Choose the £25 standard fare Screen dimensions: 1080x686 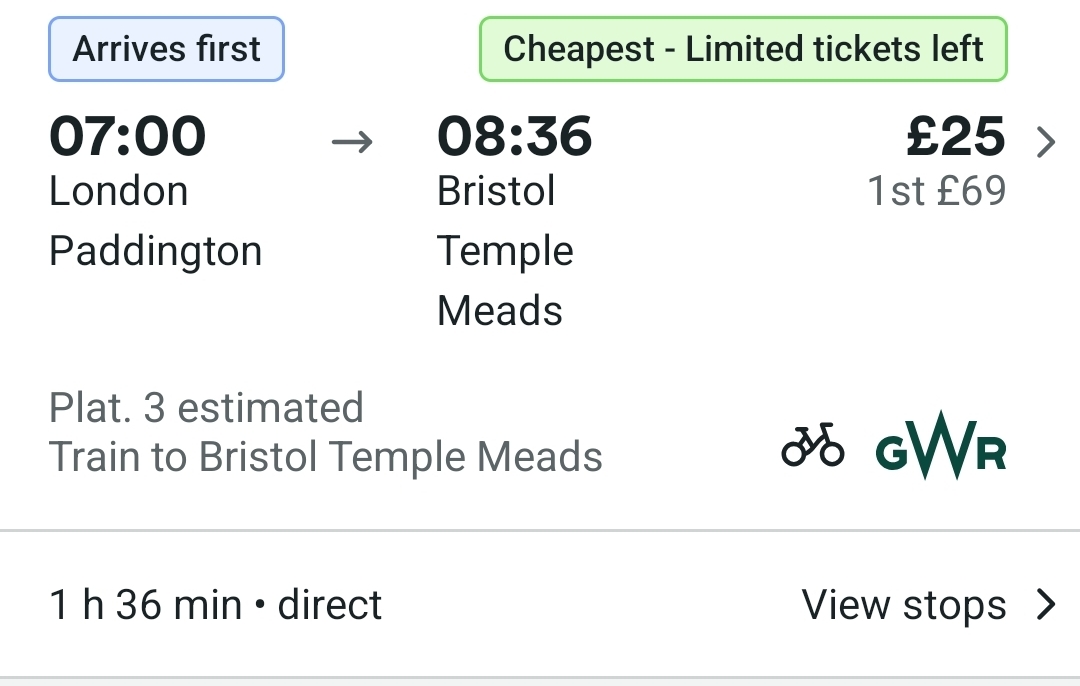pyautogui.click(x=955, y=136)
